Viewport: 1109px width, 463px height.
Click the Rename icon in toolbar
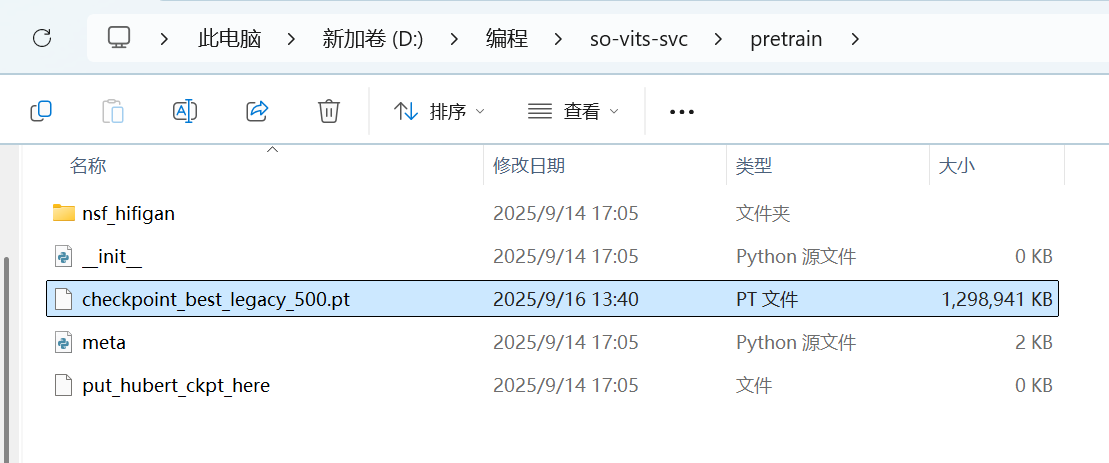point(185,111)
